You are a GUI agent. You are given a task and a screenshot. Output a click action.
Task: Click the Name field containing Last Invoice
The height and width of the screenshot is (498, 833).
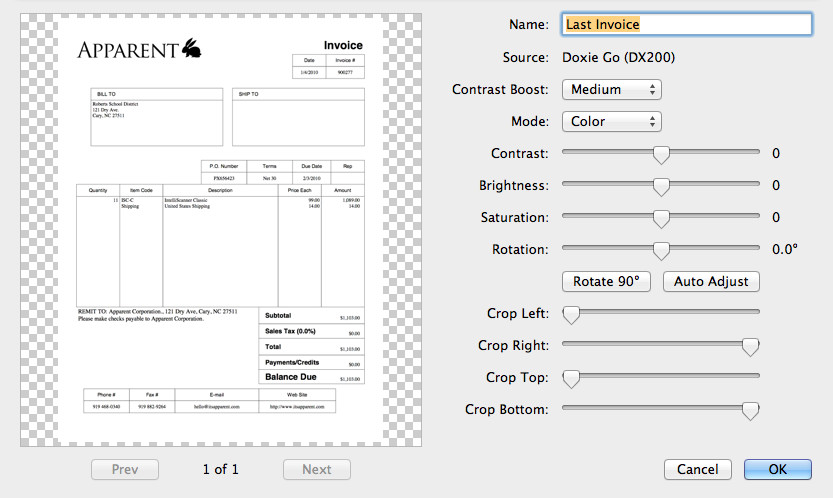(x=686, y=24)
